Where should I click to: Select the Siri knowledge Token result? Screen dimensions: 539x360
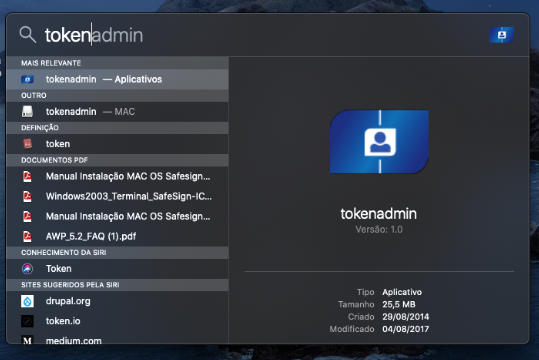tap(117, 269)
